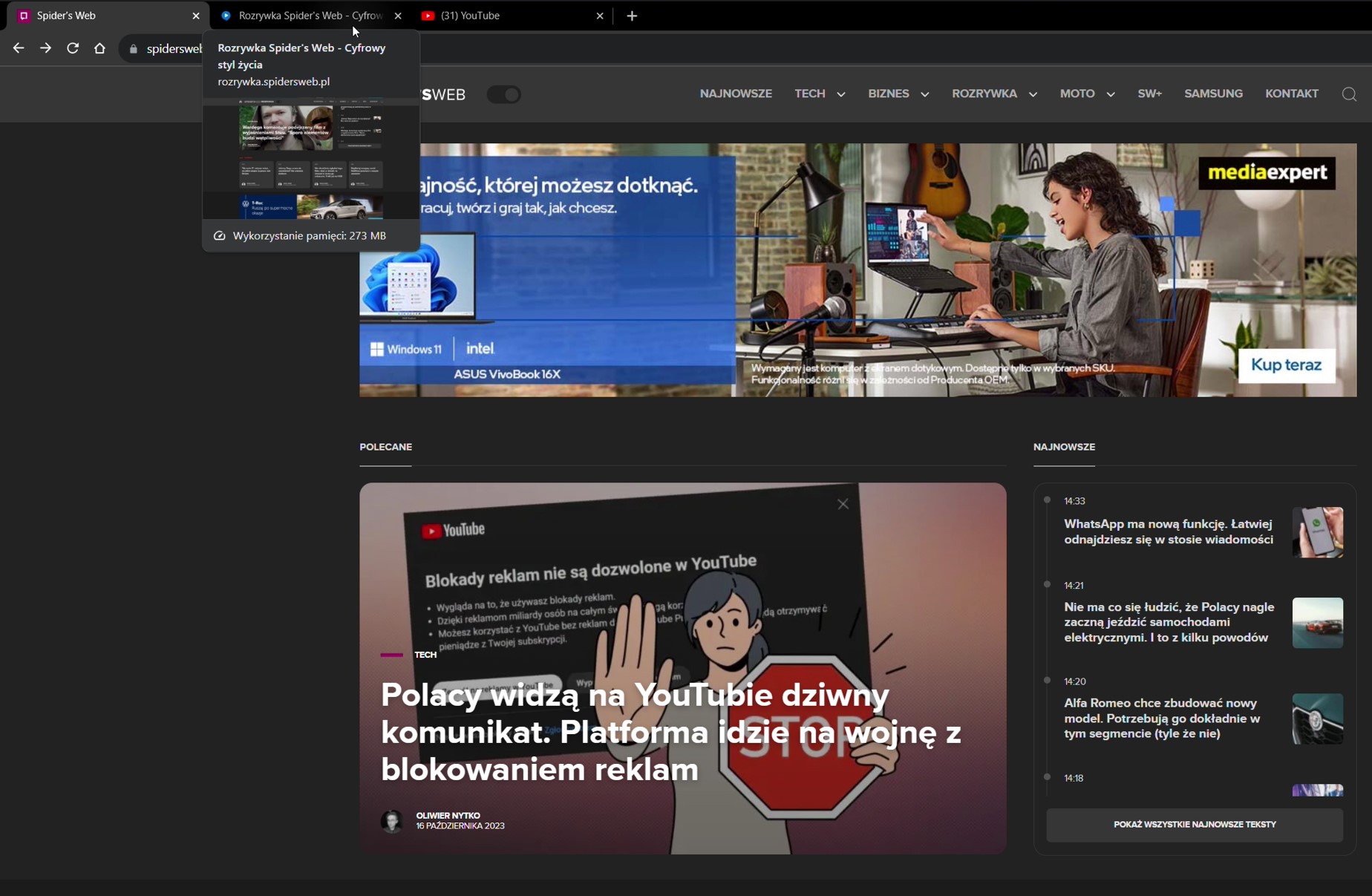The width and height of the screenshot is (1372, 896).
Task: Open the BIZNES section link
Action: coord(889,94)
